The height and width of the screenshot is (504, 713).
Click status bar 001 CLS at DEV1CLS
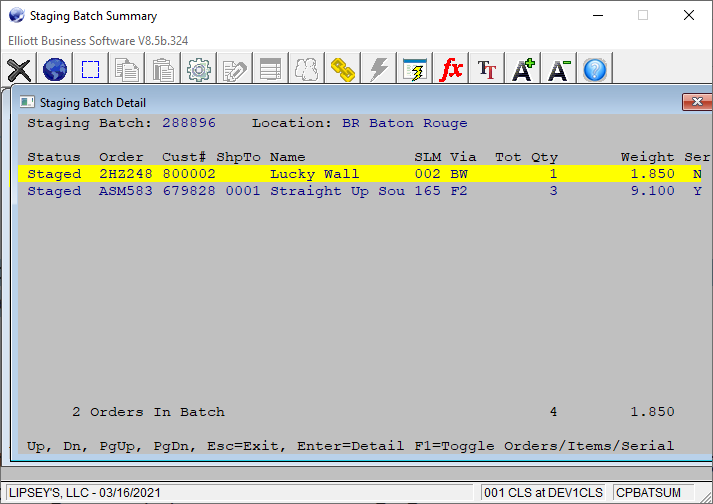click(543, 493)
